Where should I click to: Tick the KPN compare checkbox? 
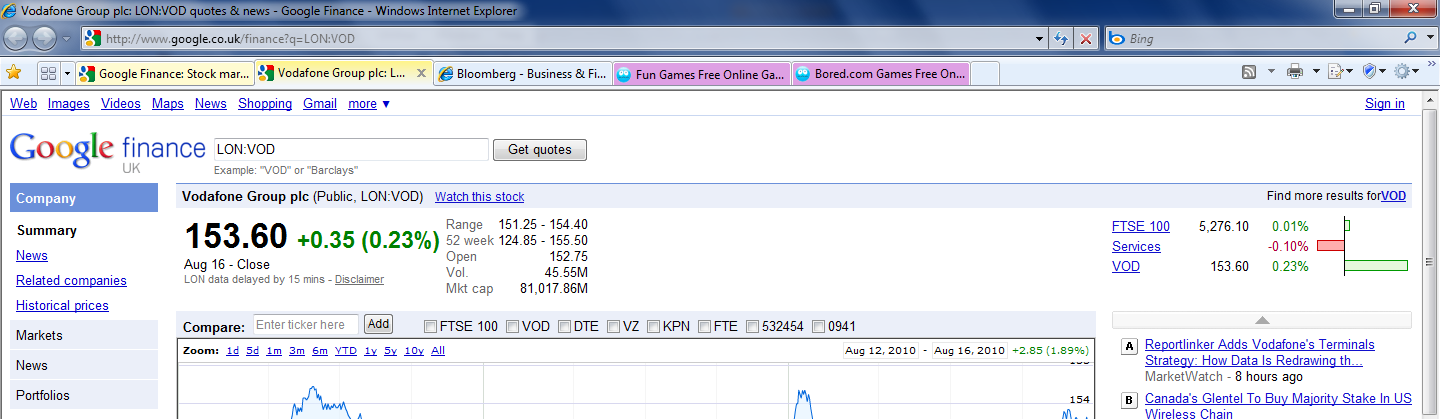[x=653, y=327]
